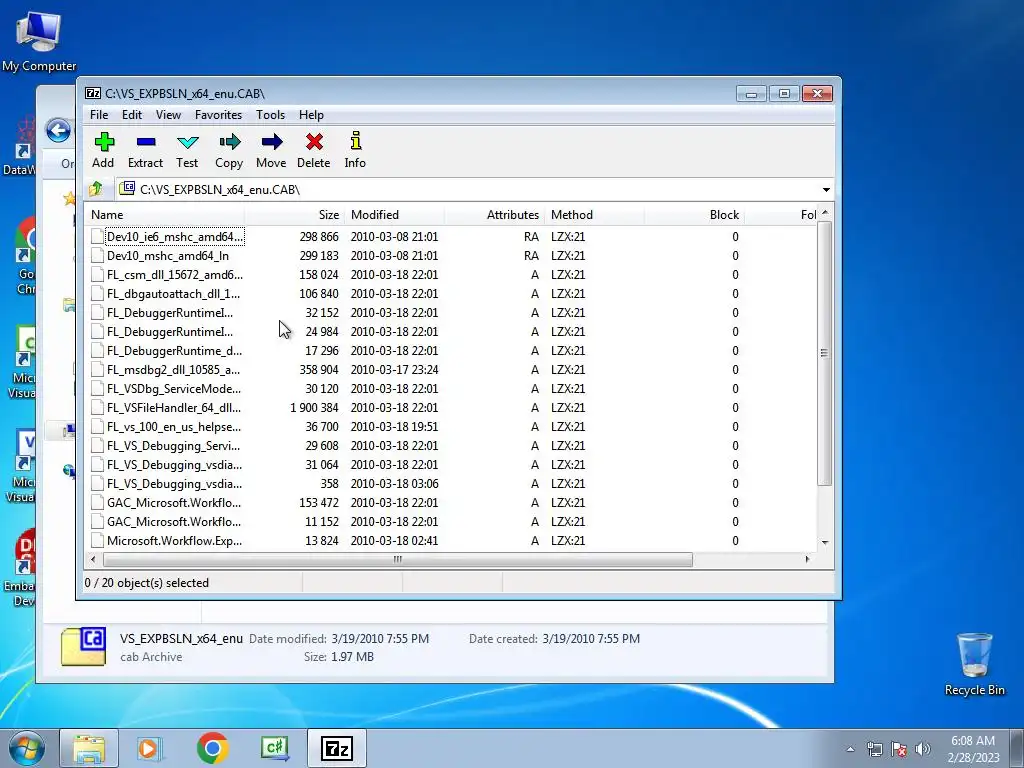Click file icon of Dev10_mshc_amd64_ln
1024x768 pixels.
coord(97,255)
